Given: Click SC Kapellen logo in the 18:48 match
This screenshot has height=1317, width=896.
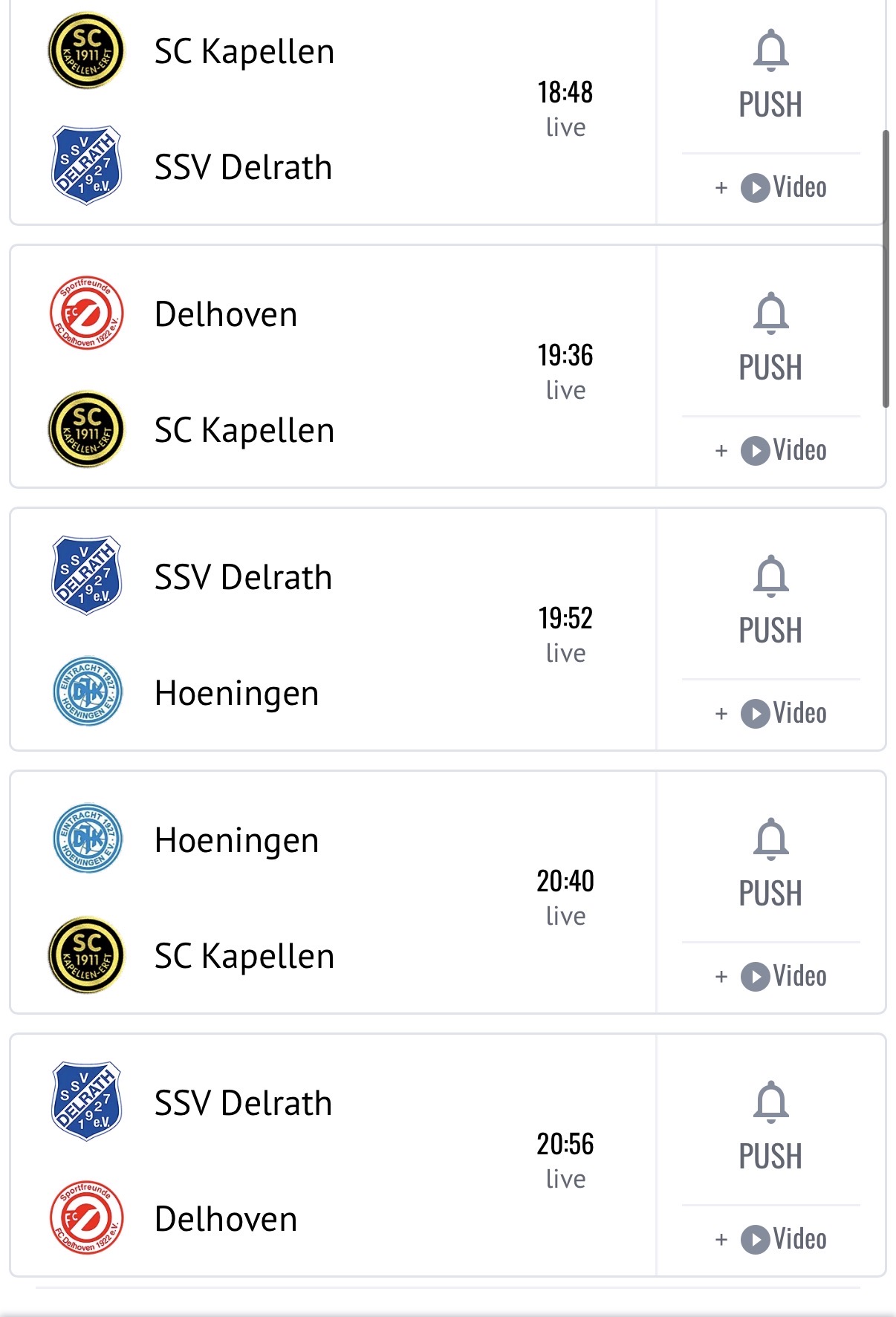Looking at the screenshot, I should pos(86,51).
